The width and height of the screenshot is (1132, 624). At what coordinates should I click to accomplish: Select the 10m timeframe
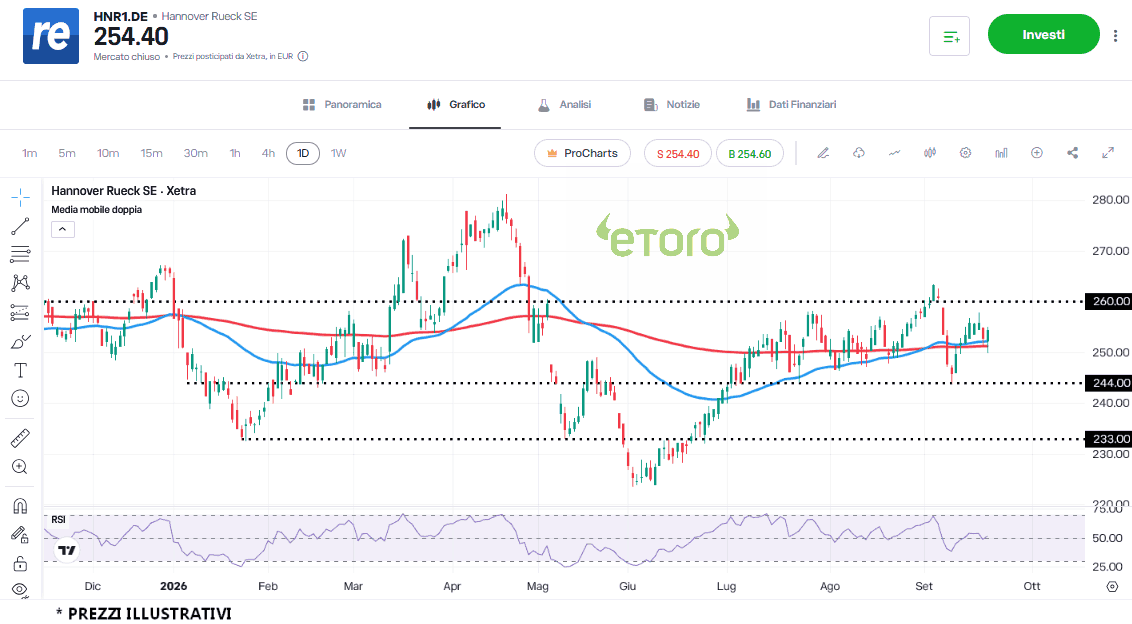pyautogui.click(x=108, y=153)
